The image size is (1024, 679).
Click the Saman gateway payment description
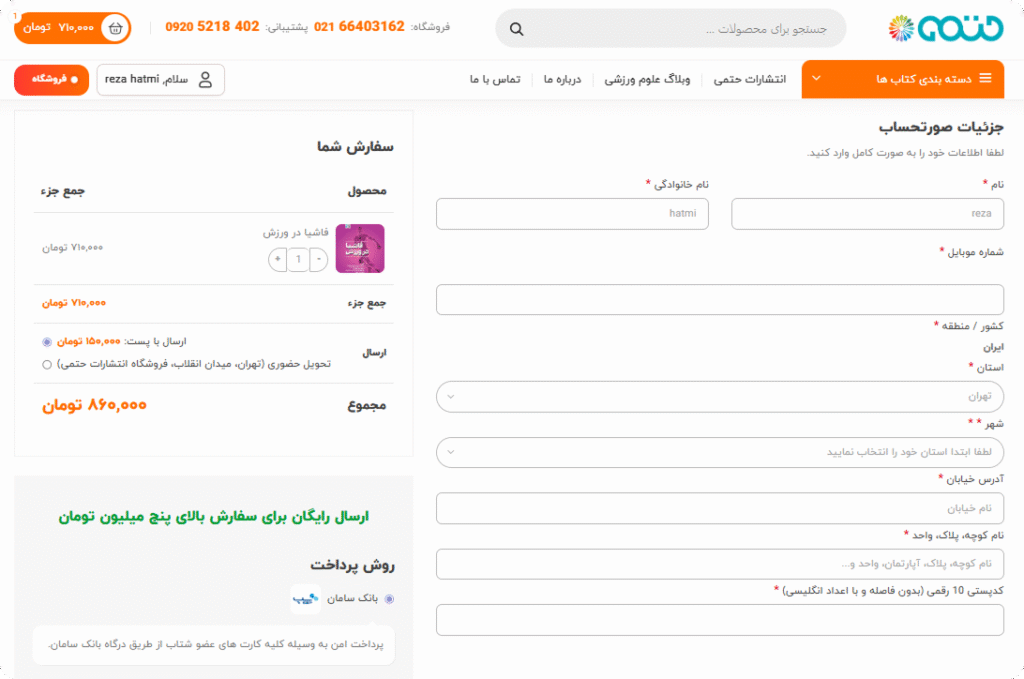pyautogui.click(x=216, y=644)
